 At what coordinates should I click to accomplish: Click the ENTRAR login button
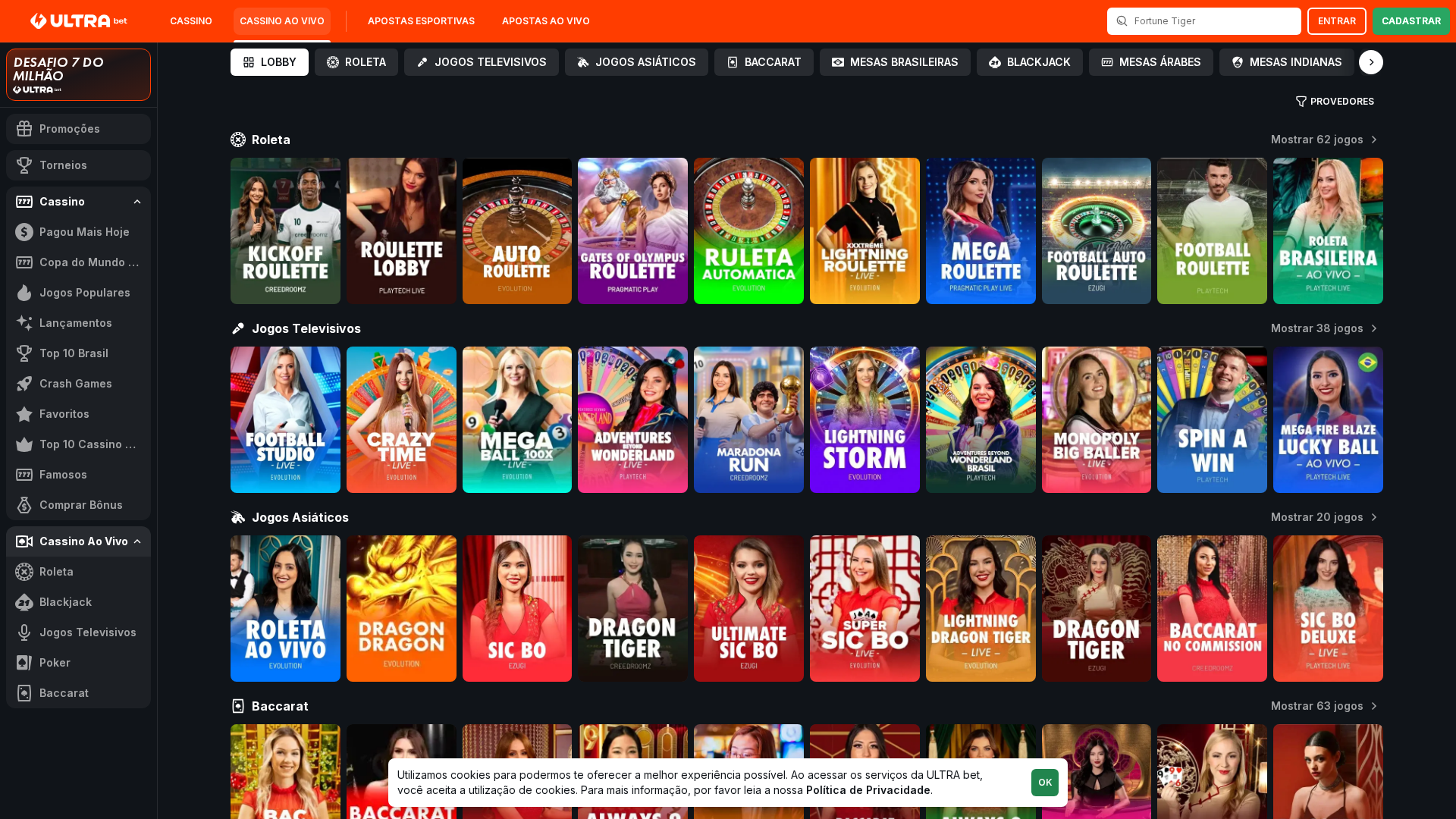click(x=1337, y=21)
